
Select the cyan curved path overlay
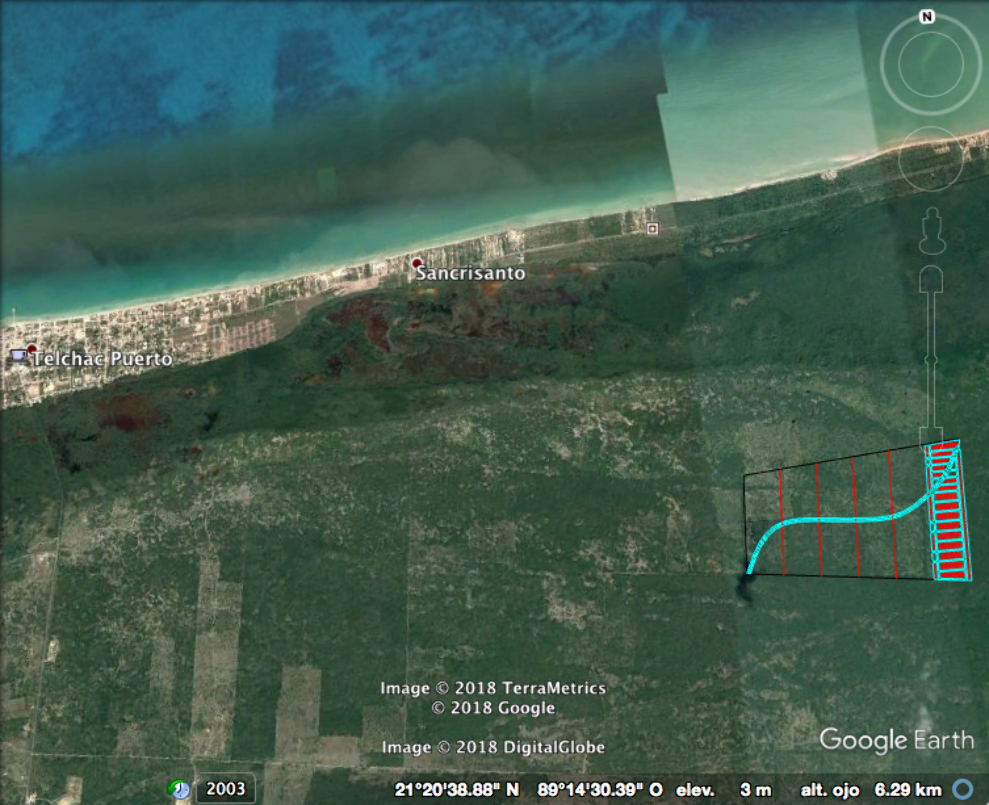(840, 521)
